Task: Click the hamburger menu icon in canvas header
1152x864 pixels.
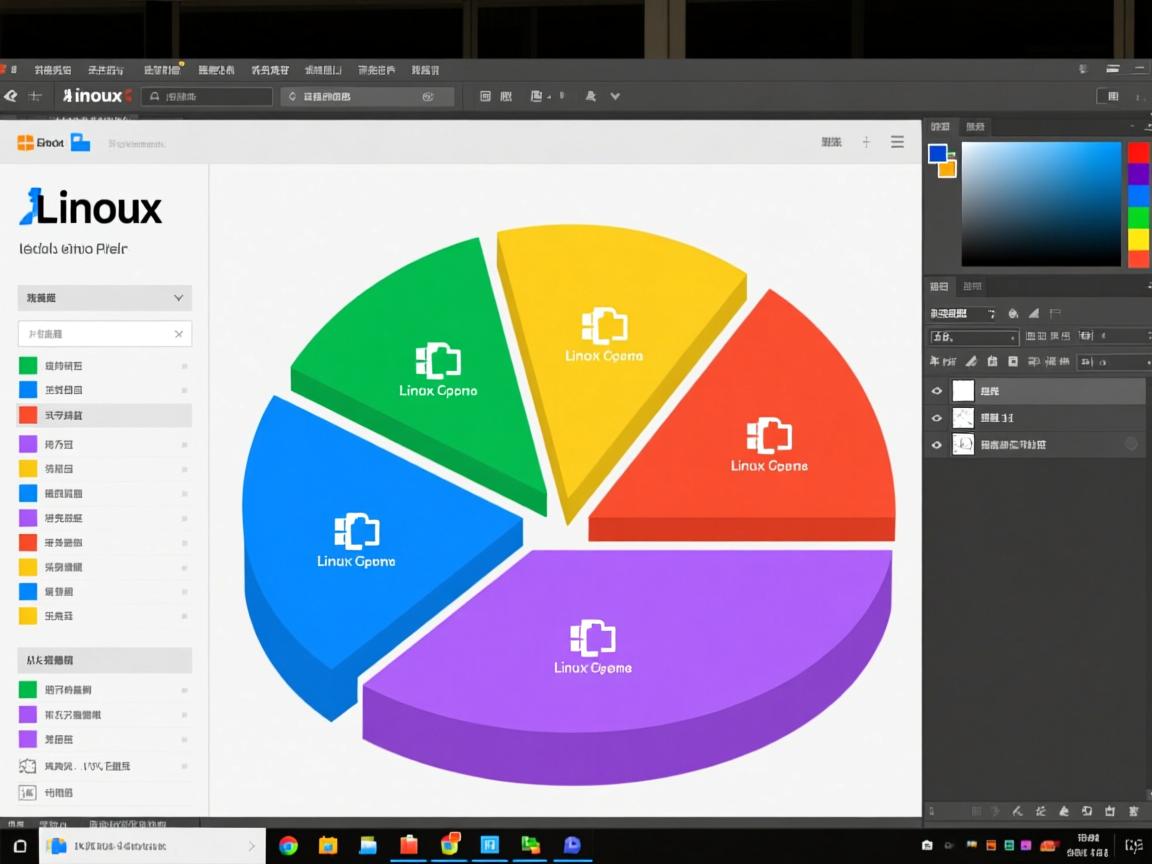Action: click(897, 142)
